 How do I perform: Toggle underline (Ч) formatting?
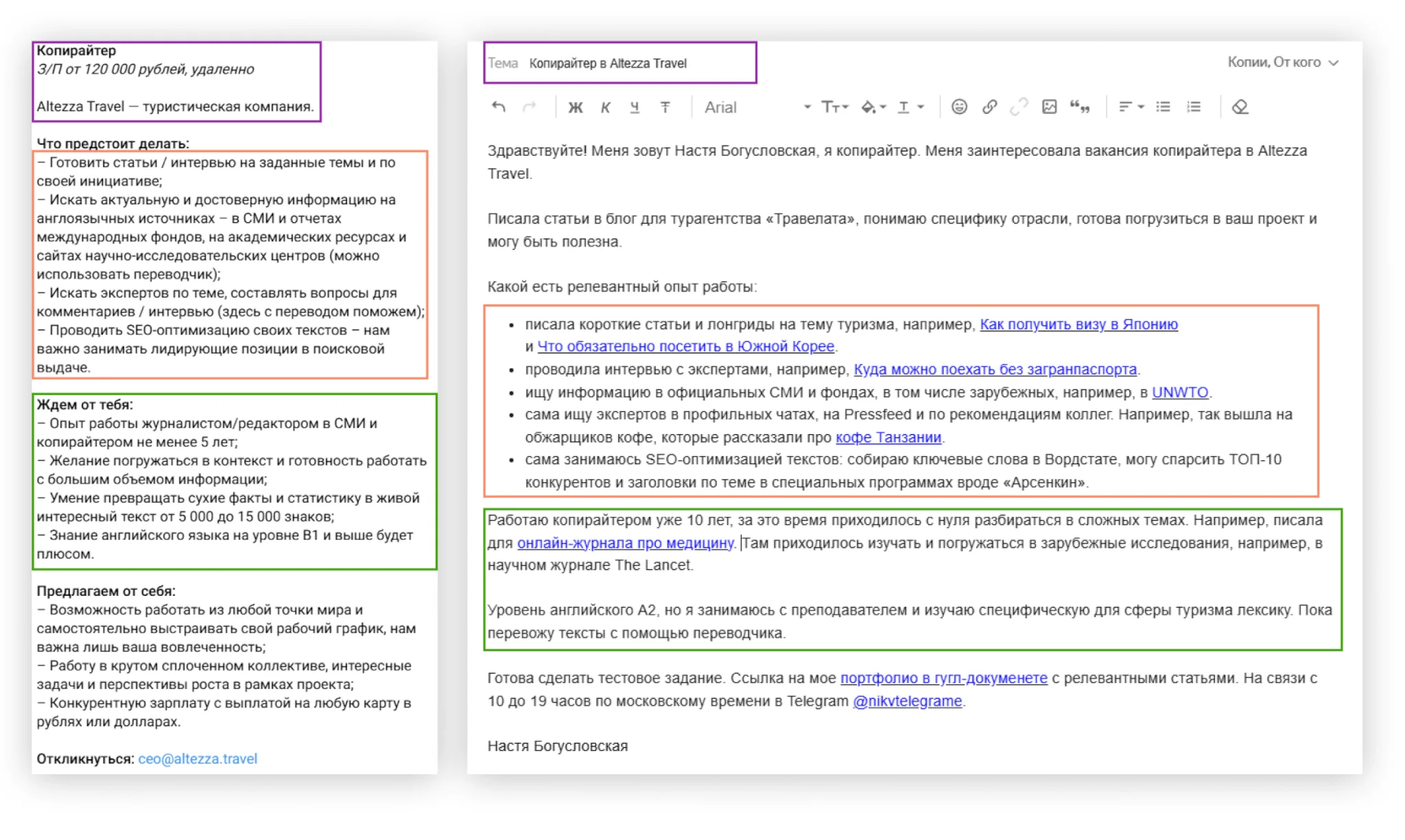click(x=635, y=107)
